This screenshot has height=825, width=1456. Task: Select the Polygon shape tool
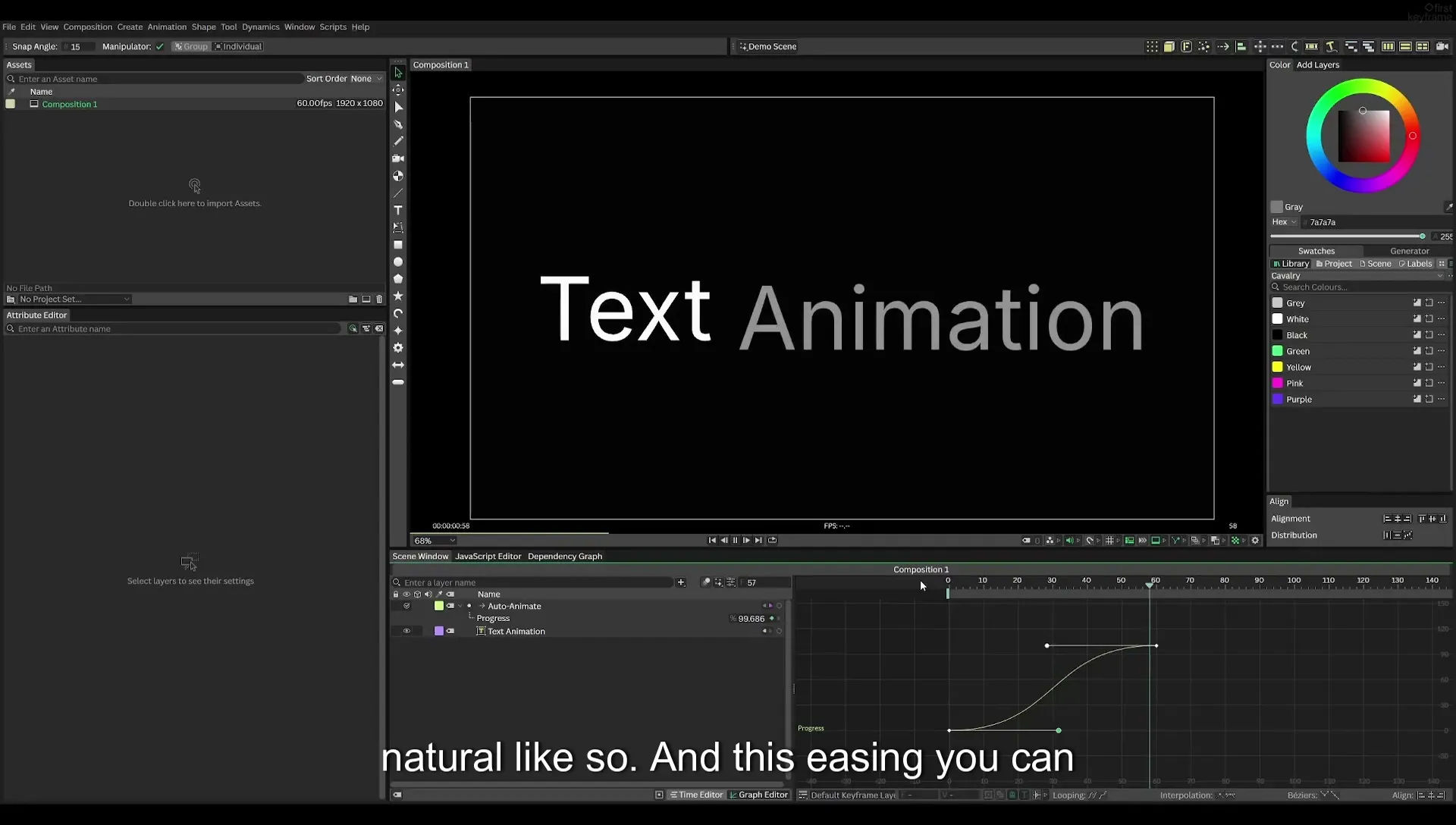pyautogui.click(x=398, y=279)
